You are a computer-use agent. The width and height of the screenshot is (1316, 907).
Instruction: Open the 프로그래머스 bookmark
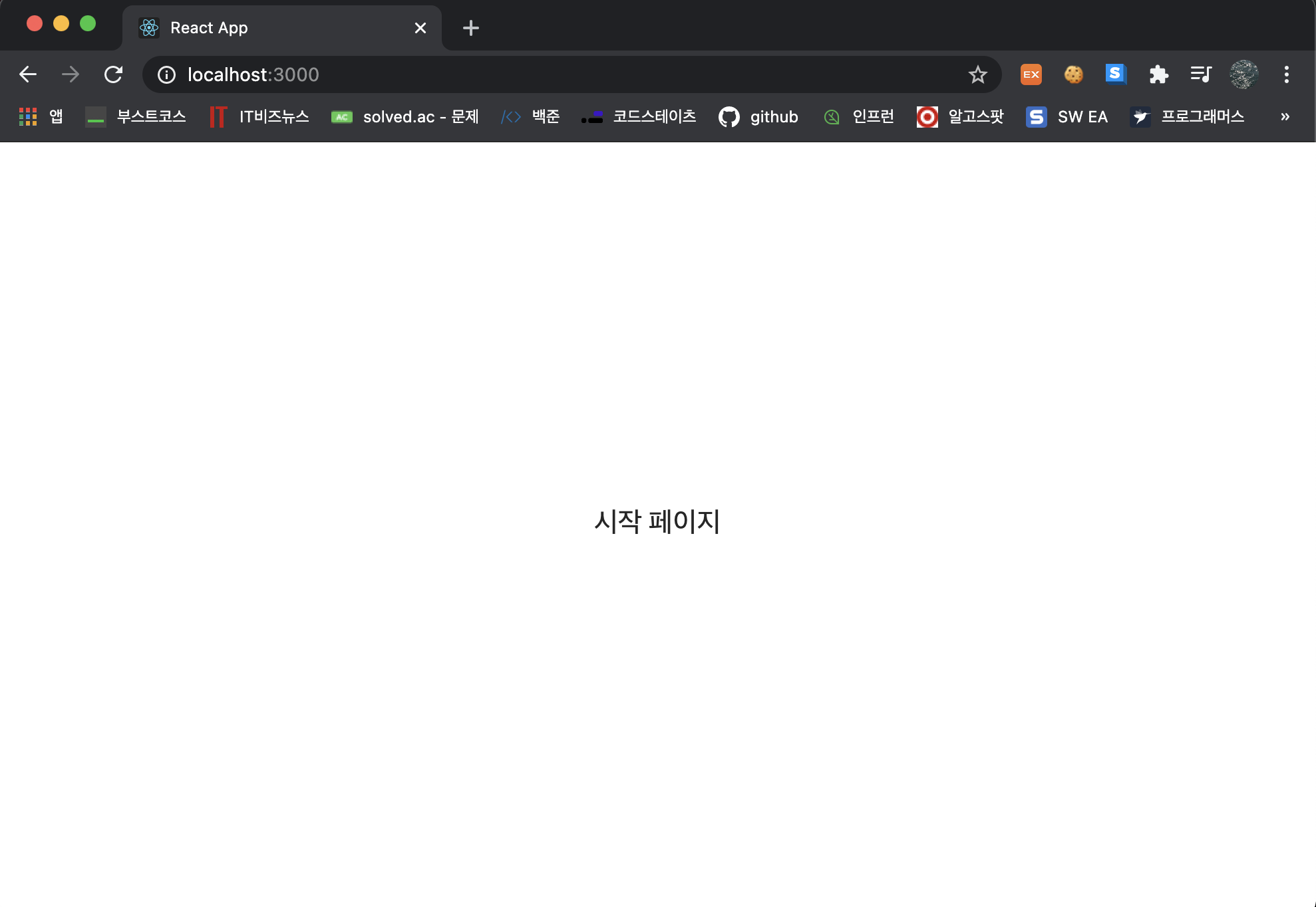click(x=1188, y=117)
